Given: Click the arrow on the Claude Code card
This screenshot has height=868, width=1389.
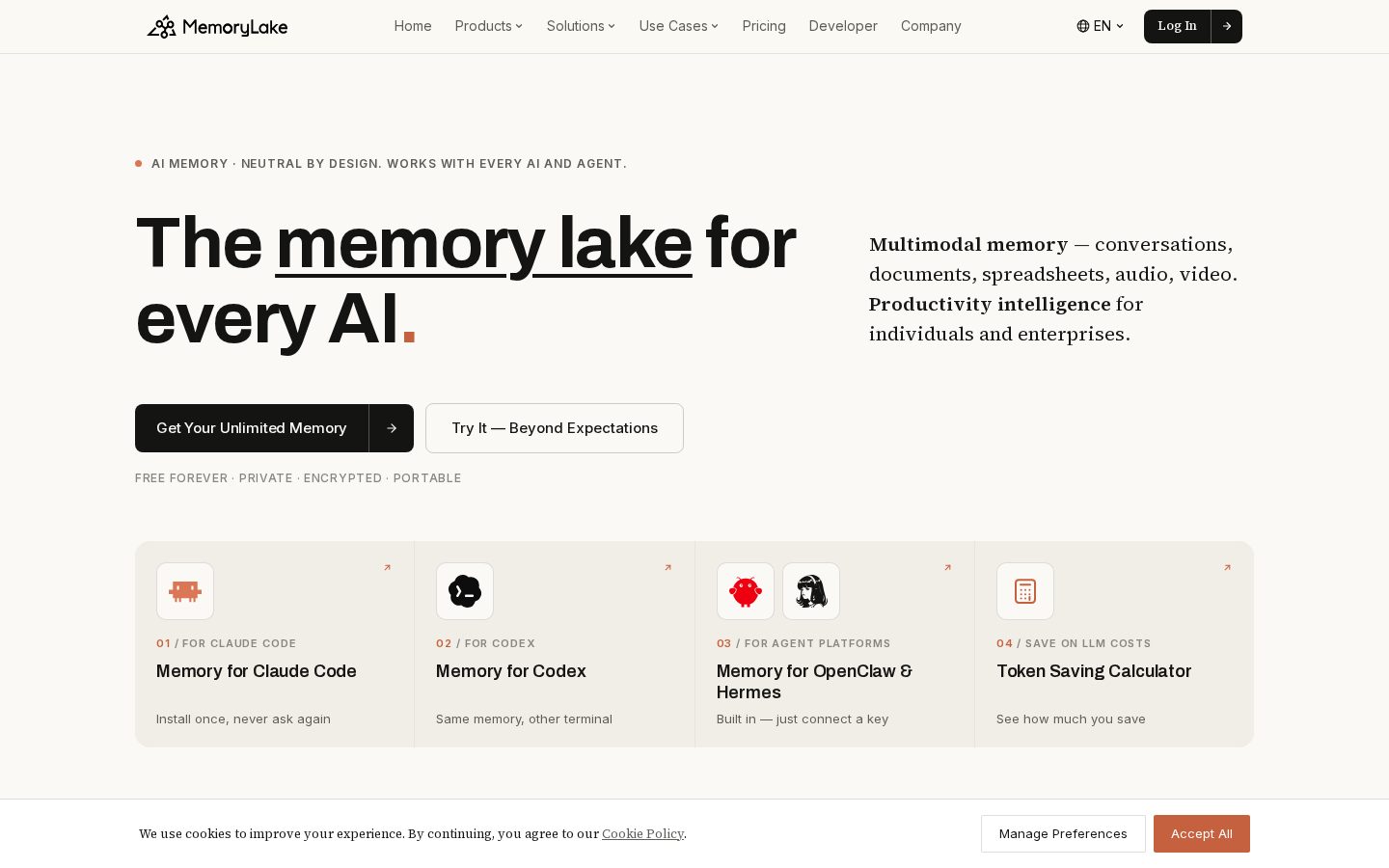Looking at the screenshot, I should [x=388, y=567].
